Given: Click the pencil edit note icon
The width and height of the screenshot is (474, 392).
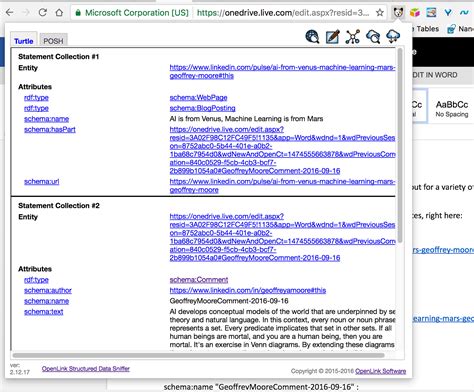Looking at the screenshot, I should point(333,37).
